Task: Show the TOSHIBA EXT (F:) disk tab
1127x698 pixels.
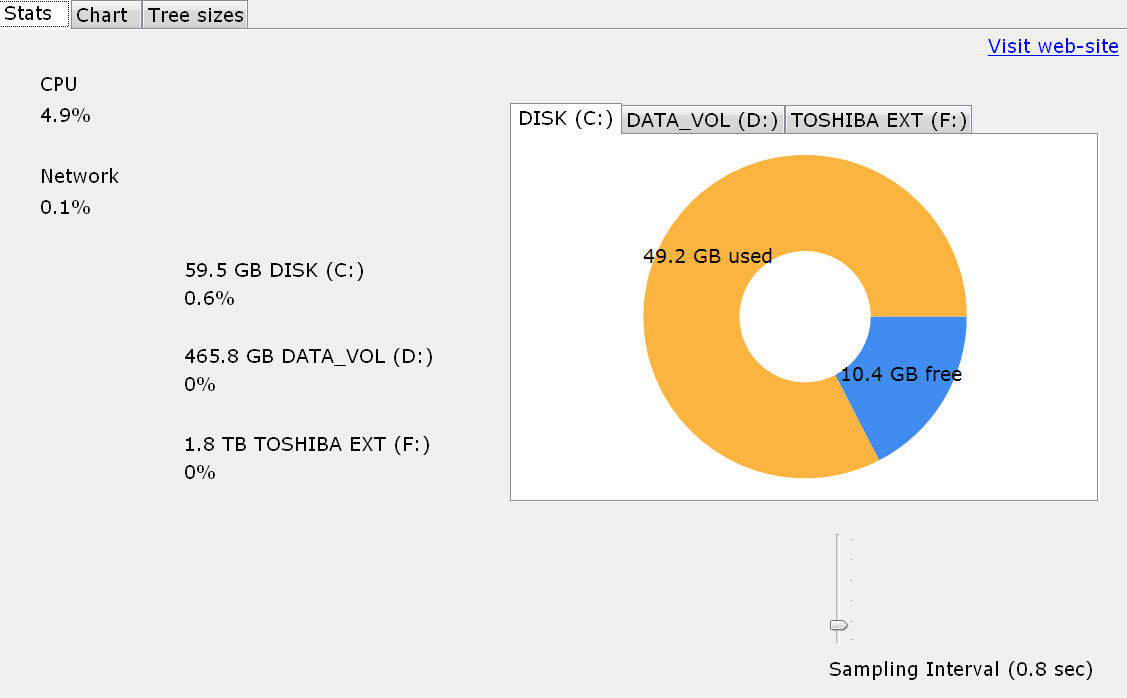Action: (878, 120)
